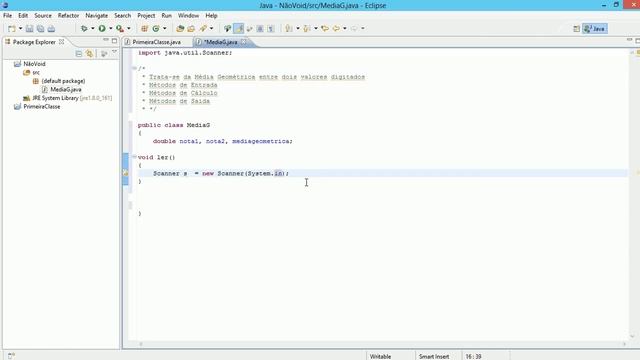This screenshot has height=360, width=640.
Task: Click the Toggle Breadcrumb icon
Action: pos(228,29)
